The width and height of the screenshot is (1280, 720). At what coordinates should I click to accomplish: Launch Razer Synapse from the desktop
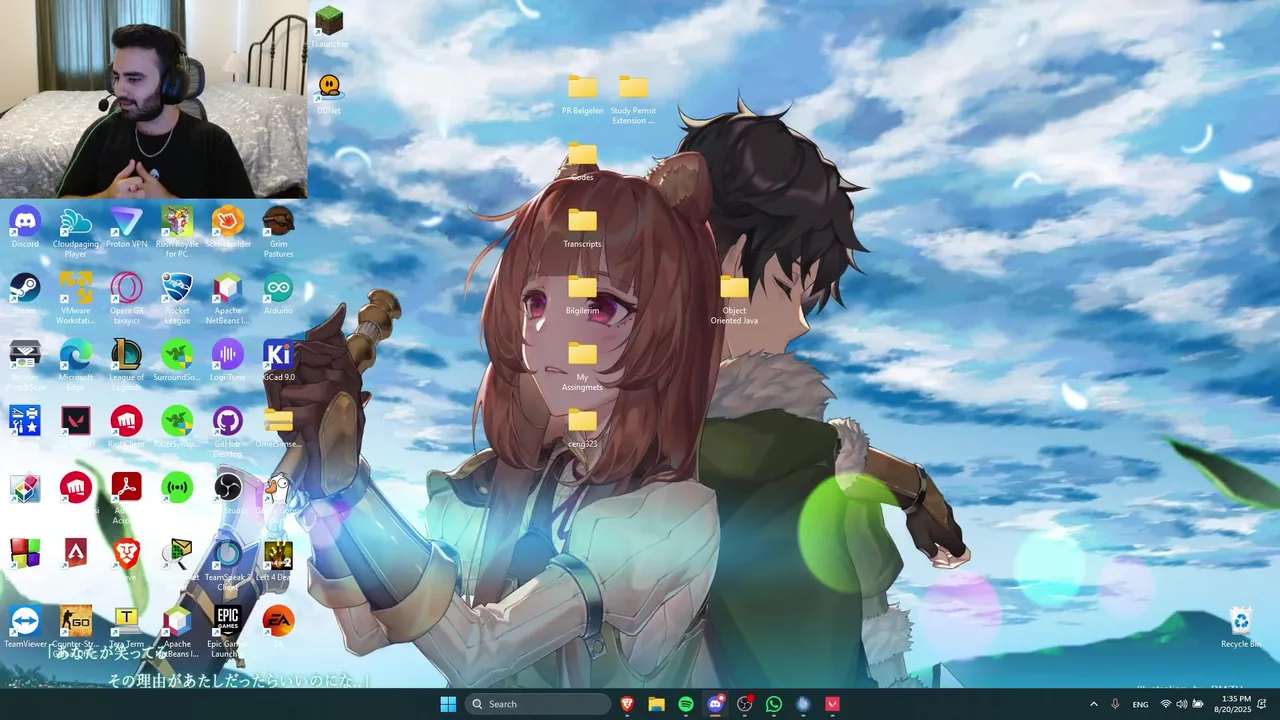(x=177, y=426)
